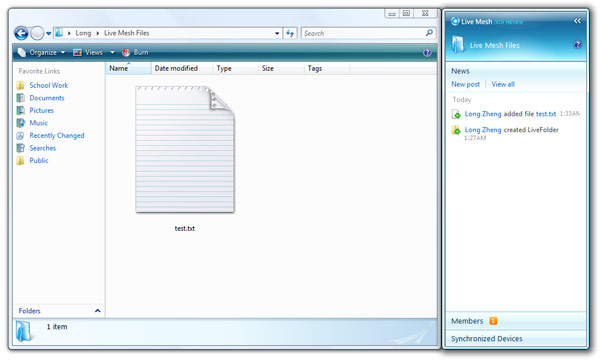Click the Documents sidebar icon
This screenshot has width=600, height=360.
click(x=21, y=98)
